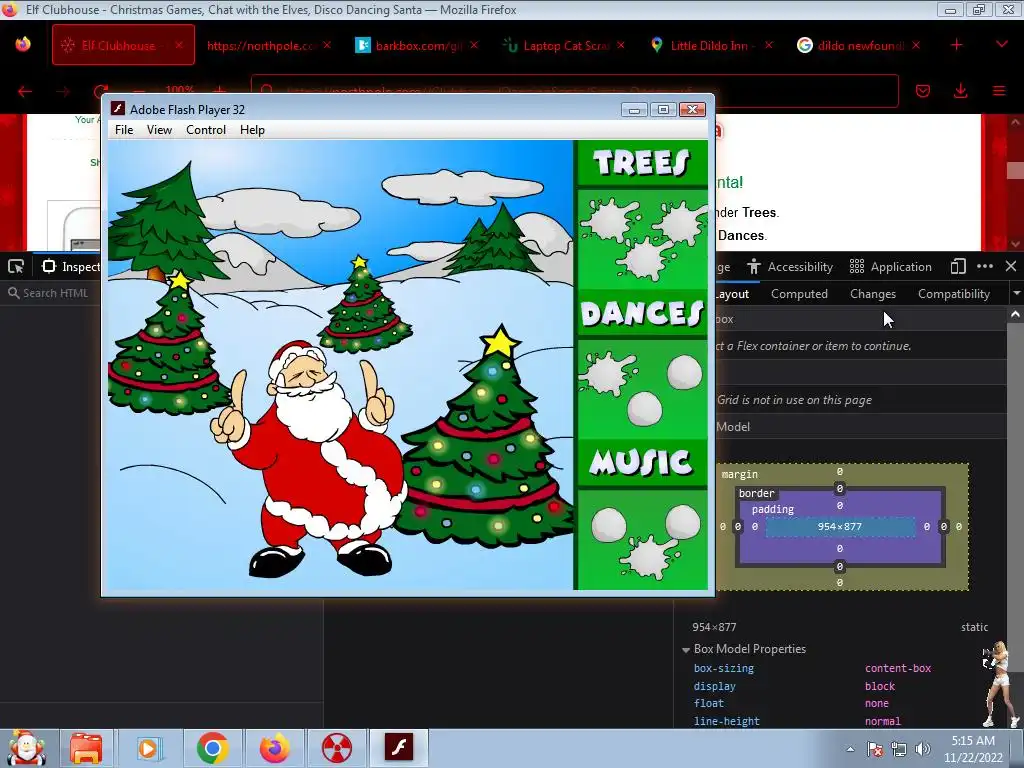Open the Help menu in Flash Player
Image resolution: width=1024 pixels, height=768 pixels.
click(252, 129)
